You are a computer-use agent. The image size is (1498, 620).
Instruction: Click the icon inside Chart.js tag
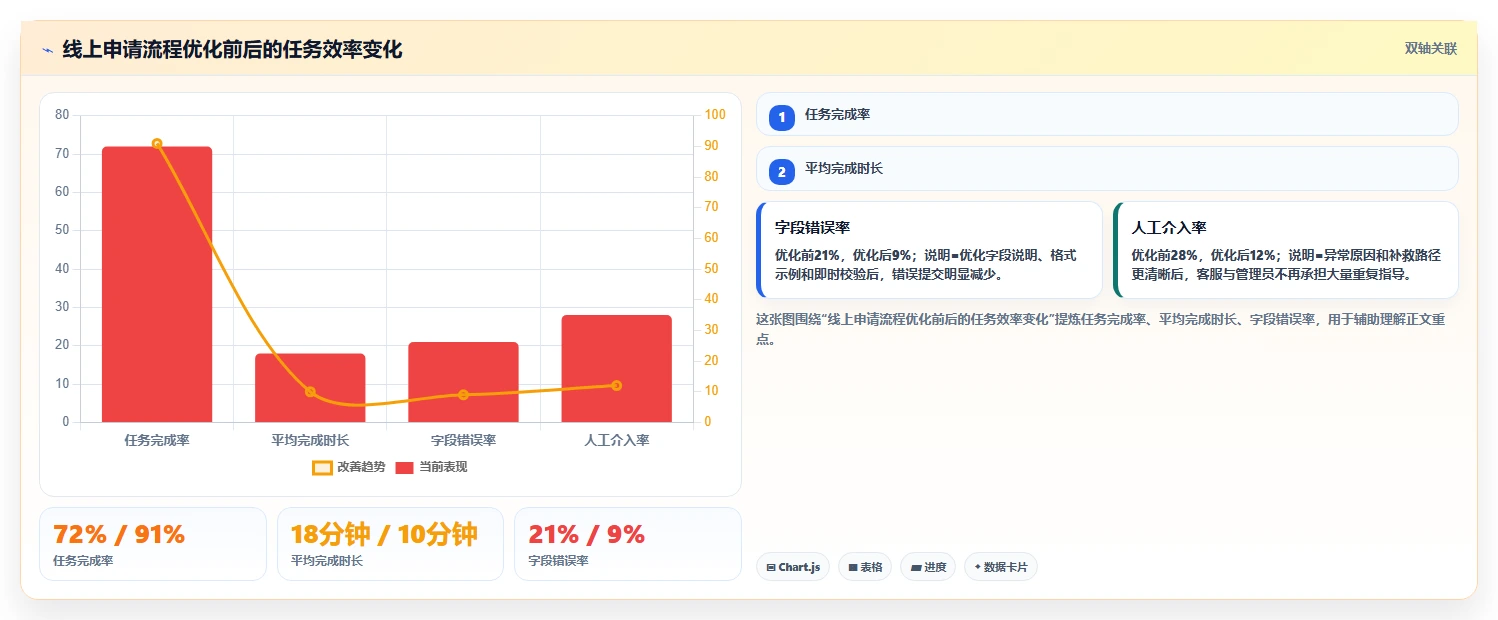click(x=771, y=567)
